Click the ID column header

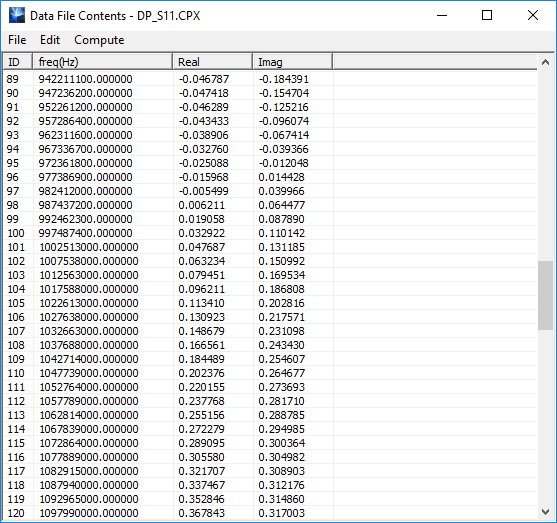[17, 62]
